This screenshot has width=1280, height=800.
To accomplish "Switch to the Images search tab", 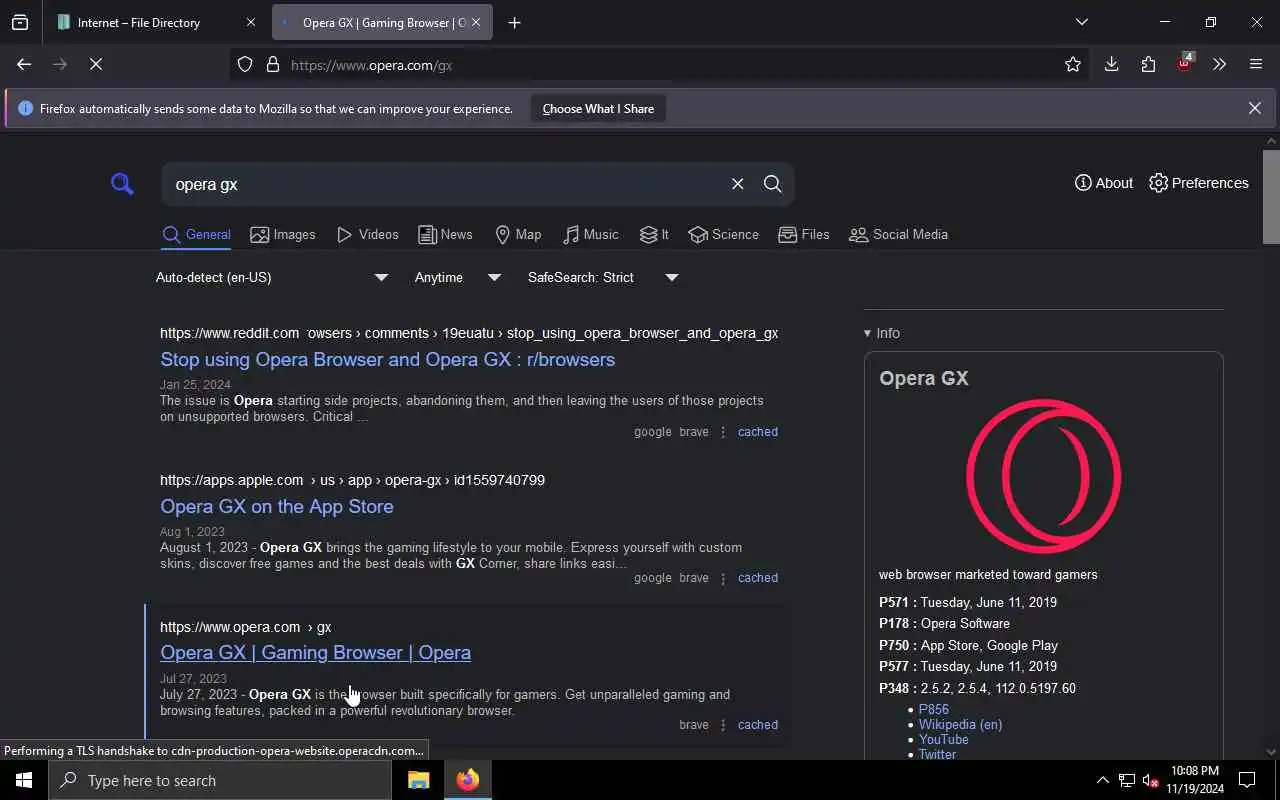I will (x=283, y=235).
